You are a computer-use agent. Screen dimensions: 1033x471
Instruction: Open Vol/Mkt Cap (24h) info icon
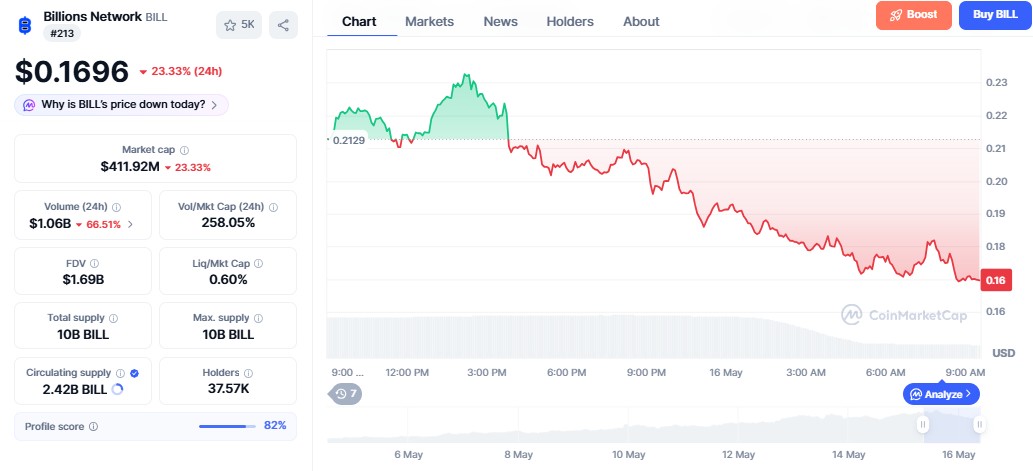click(273, 207)
